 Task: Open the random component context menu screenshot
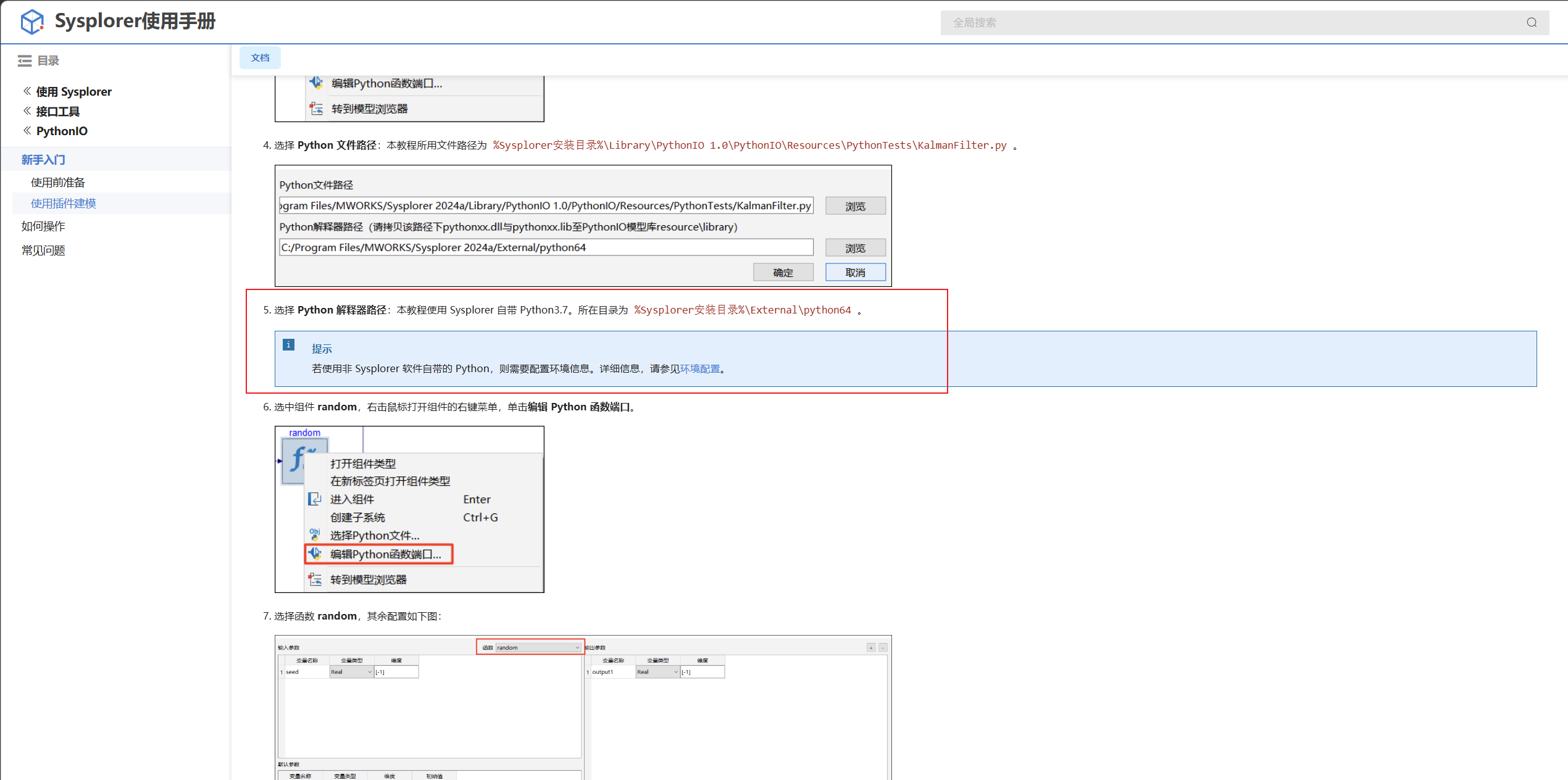click(409, 509)
